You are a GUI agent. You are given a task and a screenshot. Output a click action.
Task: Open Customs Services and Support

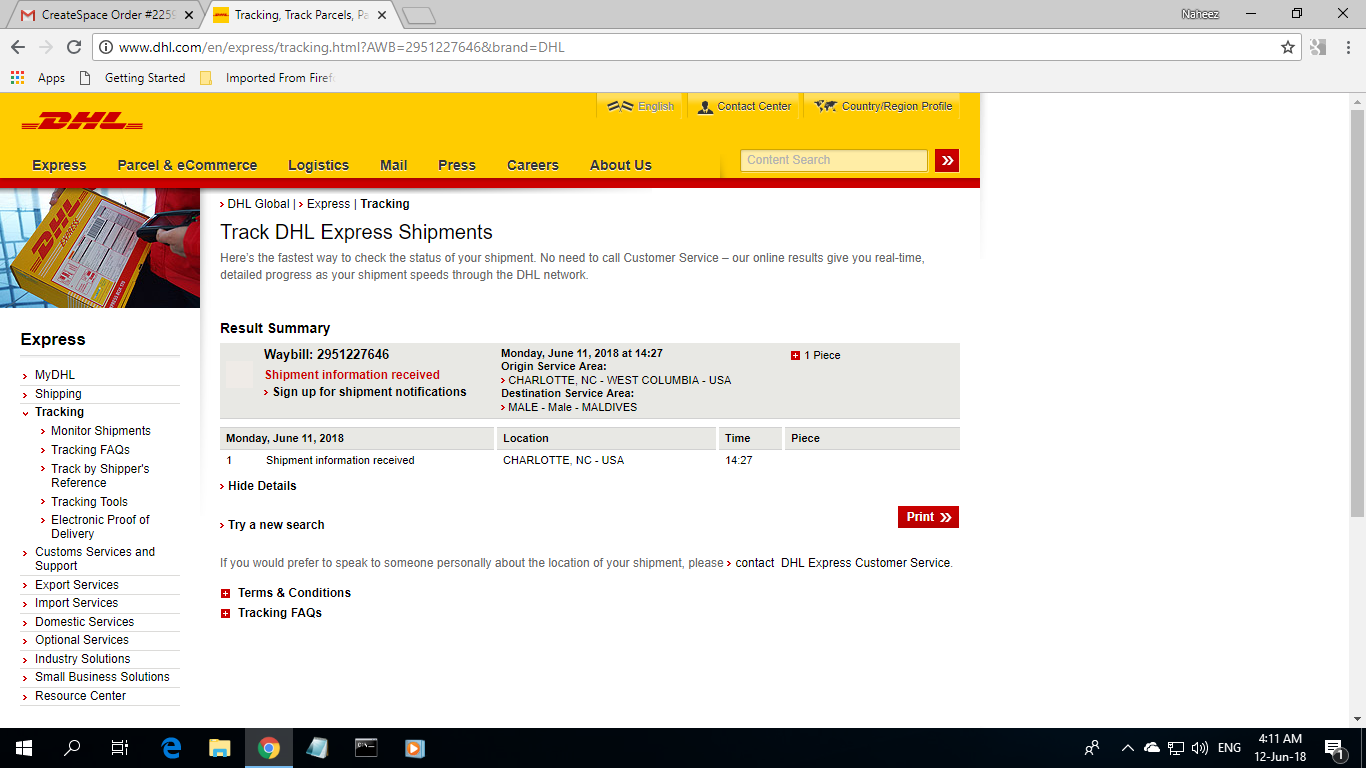point(95,559)
